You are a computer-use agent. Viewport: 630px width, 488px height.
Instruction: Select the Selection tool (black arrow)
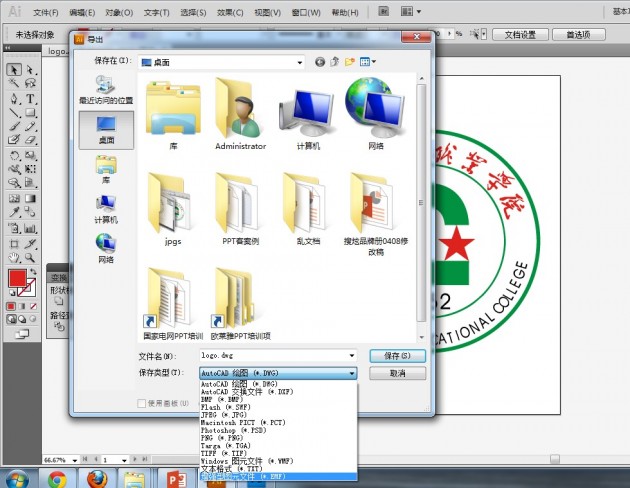14,70
